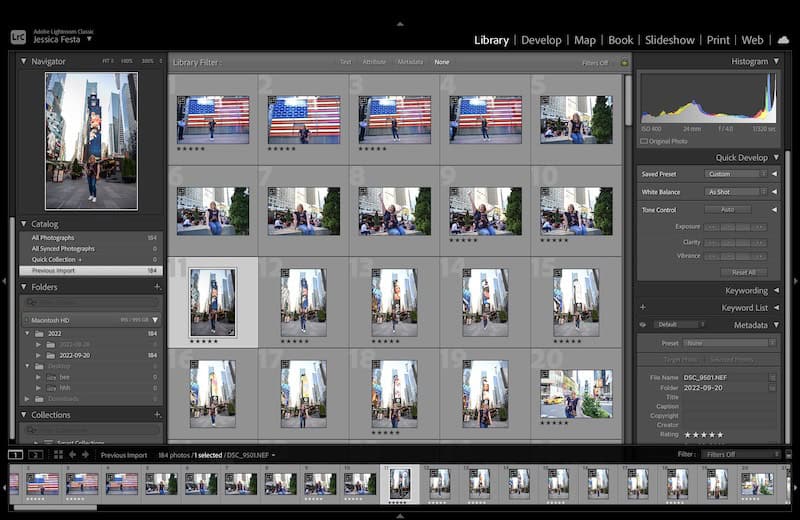Collapse the Navigator panel
This screenshot has height=520, width=800.
pos(23,61)
